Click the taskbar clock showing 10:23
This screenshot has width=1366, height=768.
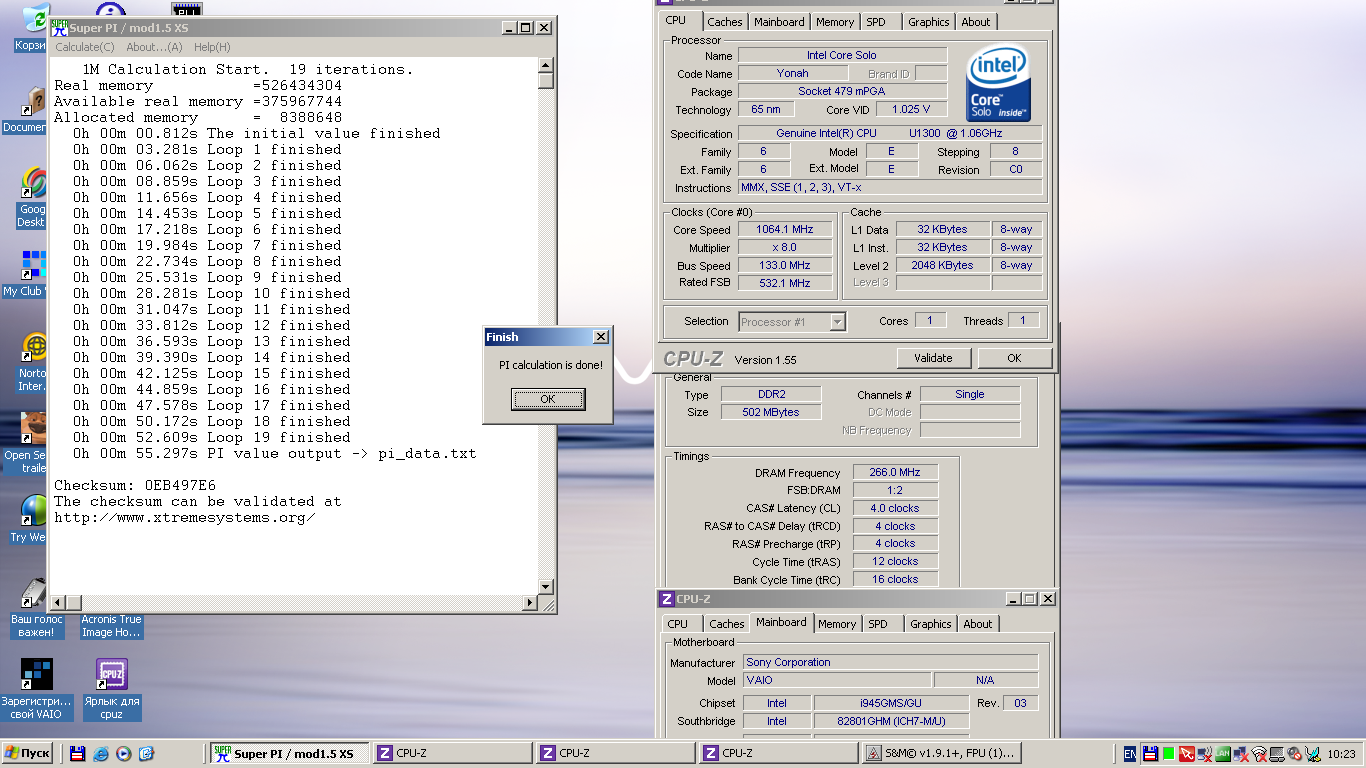1341,753
